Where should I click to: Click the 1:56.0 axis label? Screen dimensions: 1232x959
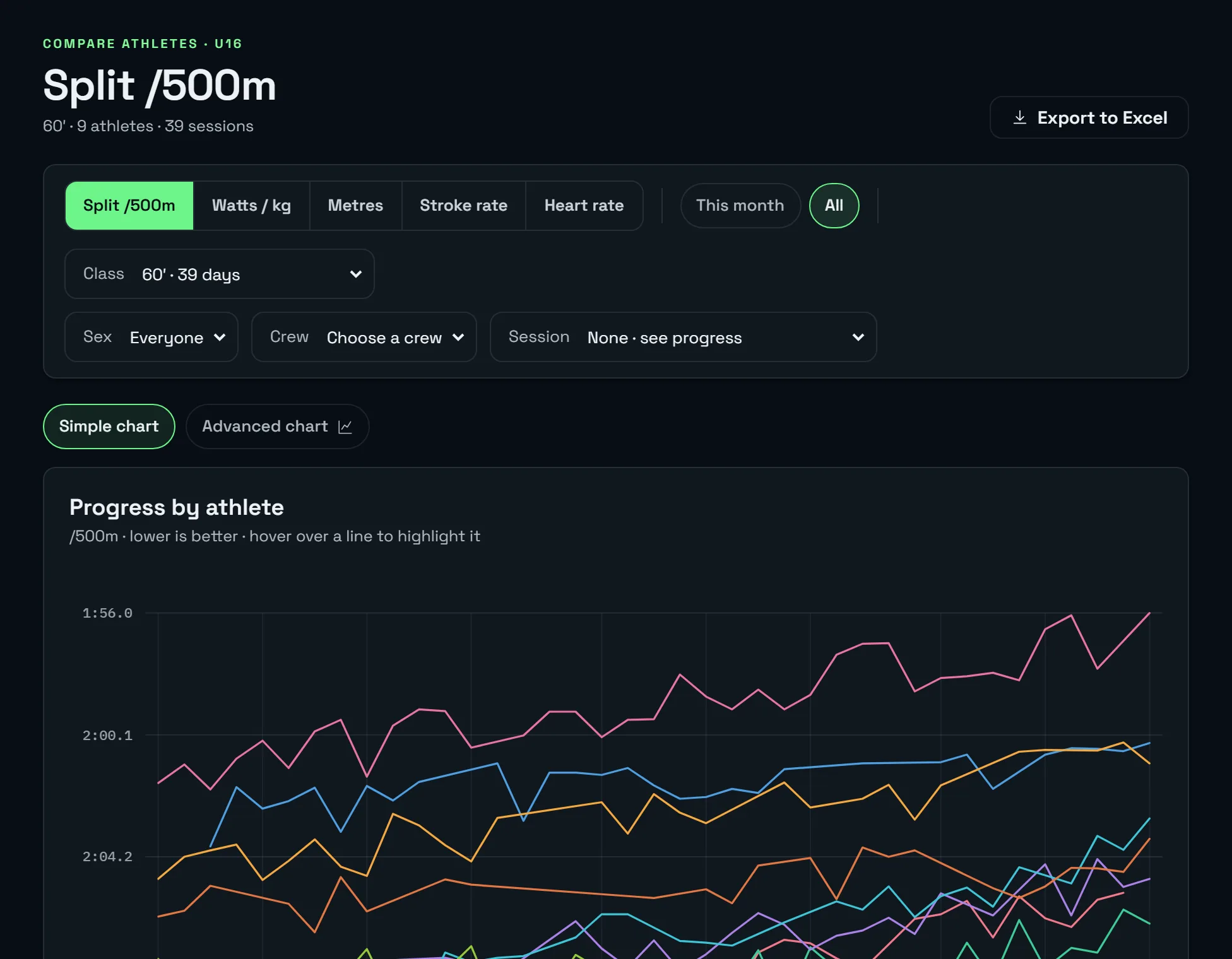point(107,613)
